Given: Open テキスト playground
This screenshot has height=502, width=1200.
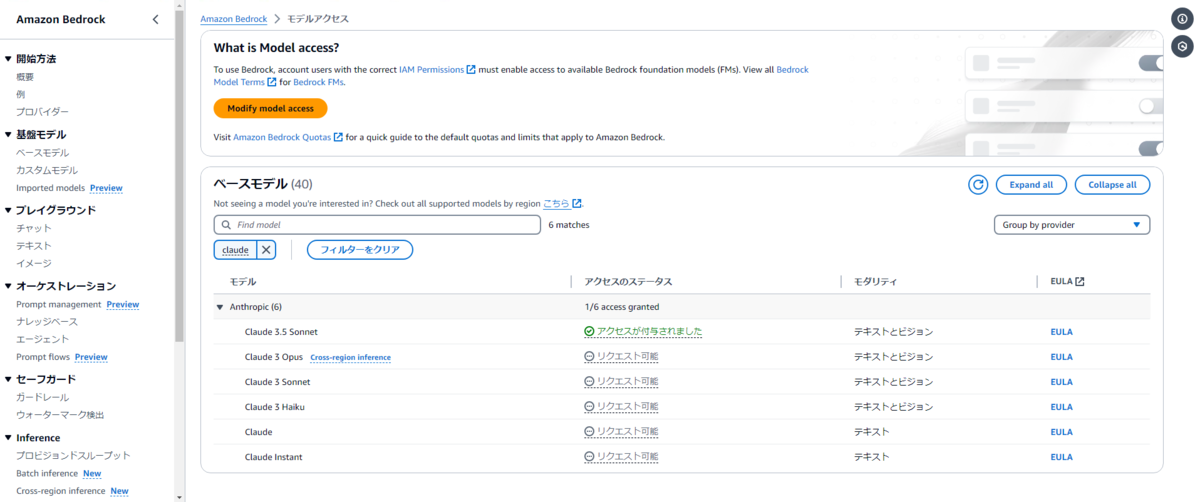Looking at the screenshot, I should 34,246.
